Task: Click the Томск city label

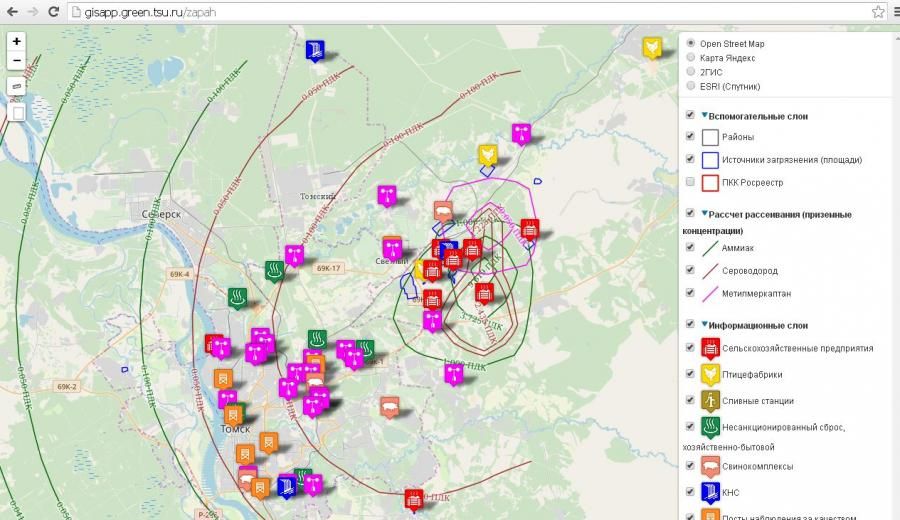Action: 235,429
